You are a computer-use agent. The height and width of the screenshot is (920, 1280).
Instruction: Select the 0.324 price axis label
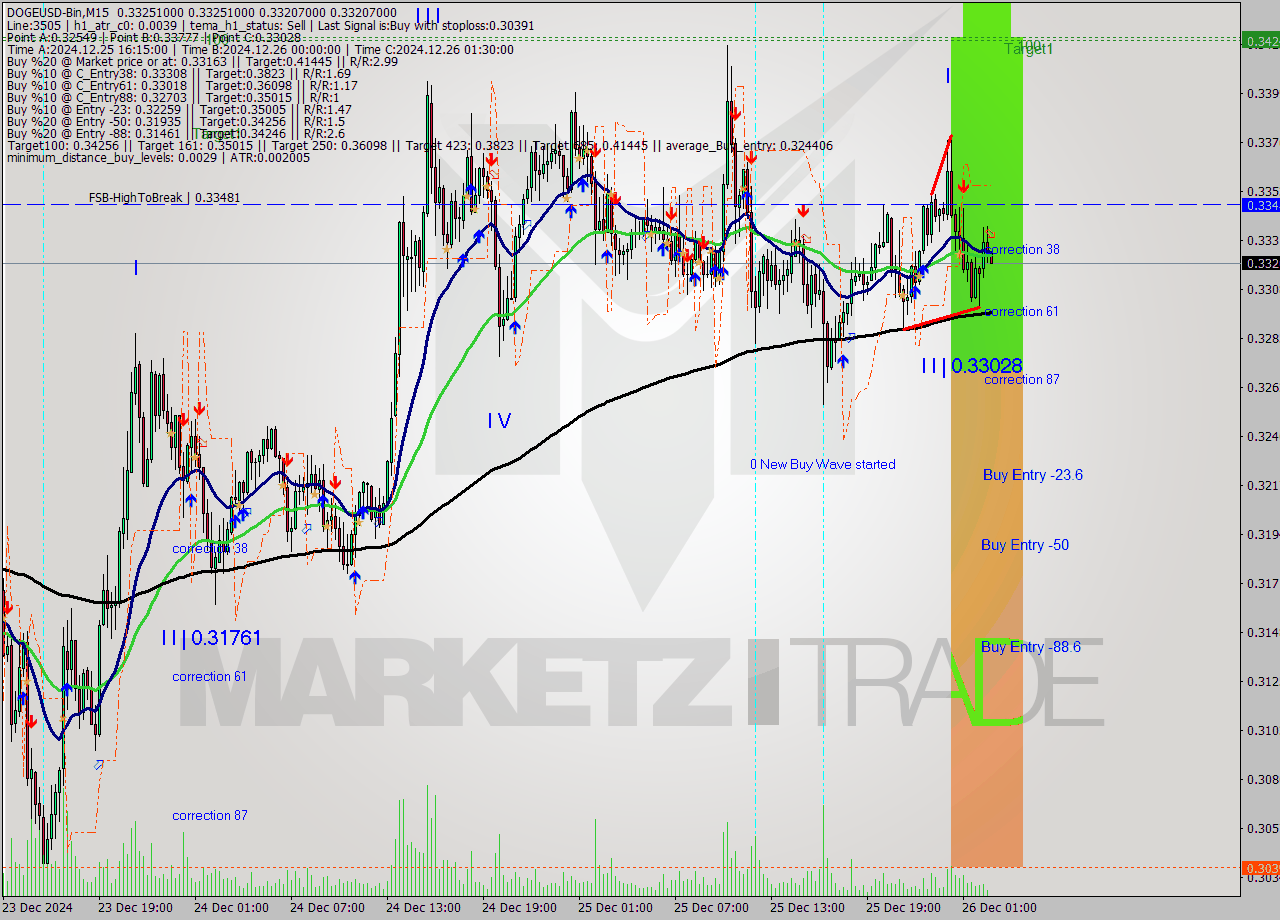click(1261, 437)
